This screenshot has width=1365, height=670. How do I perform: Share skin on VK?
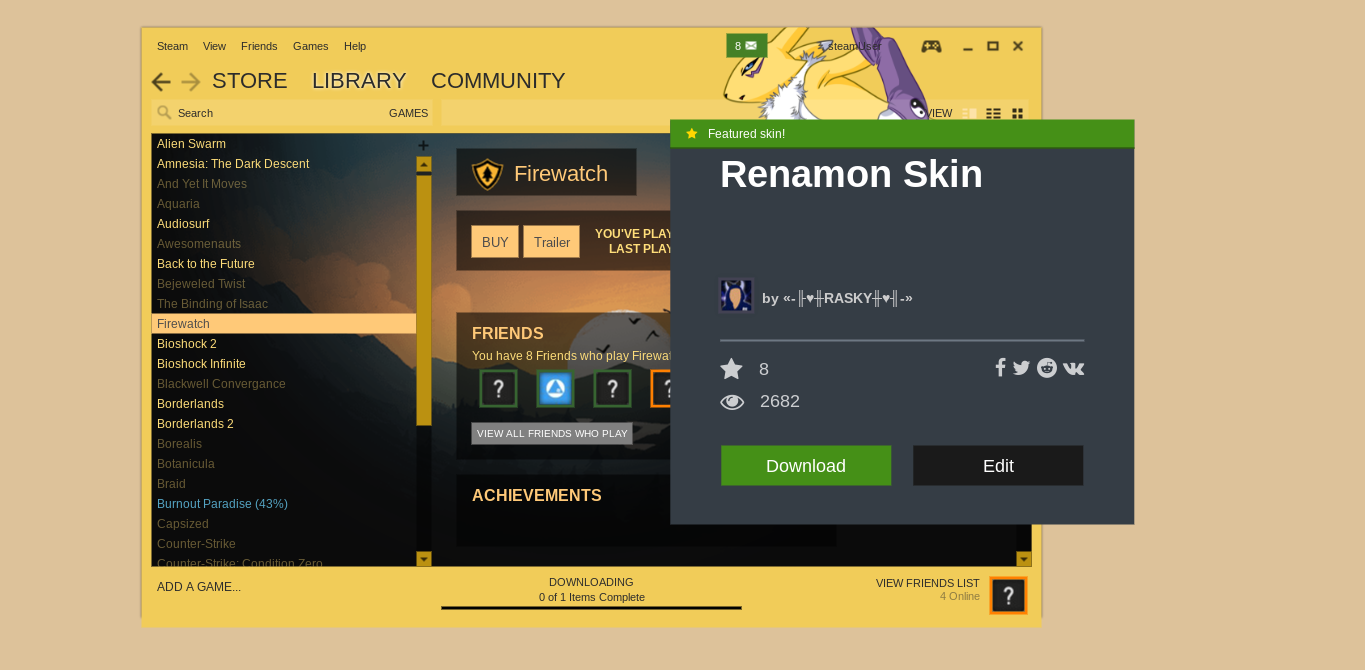click(x=1073, y=367)
